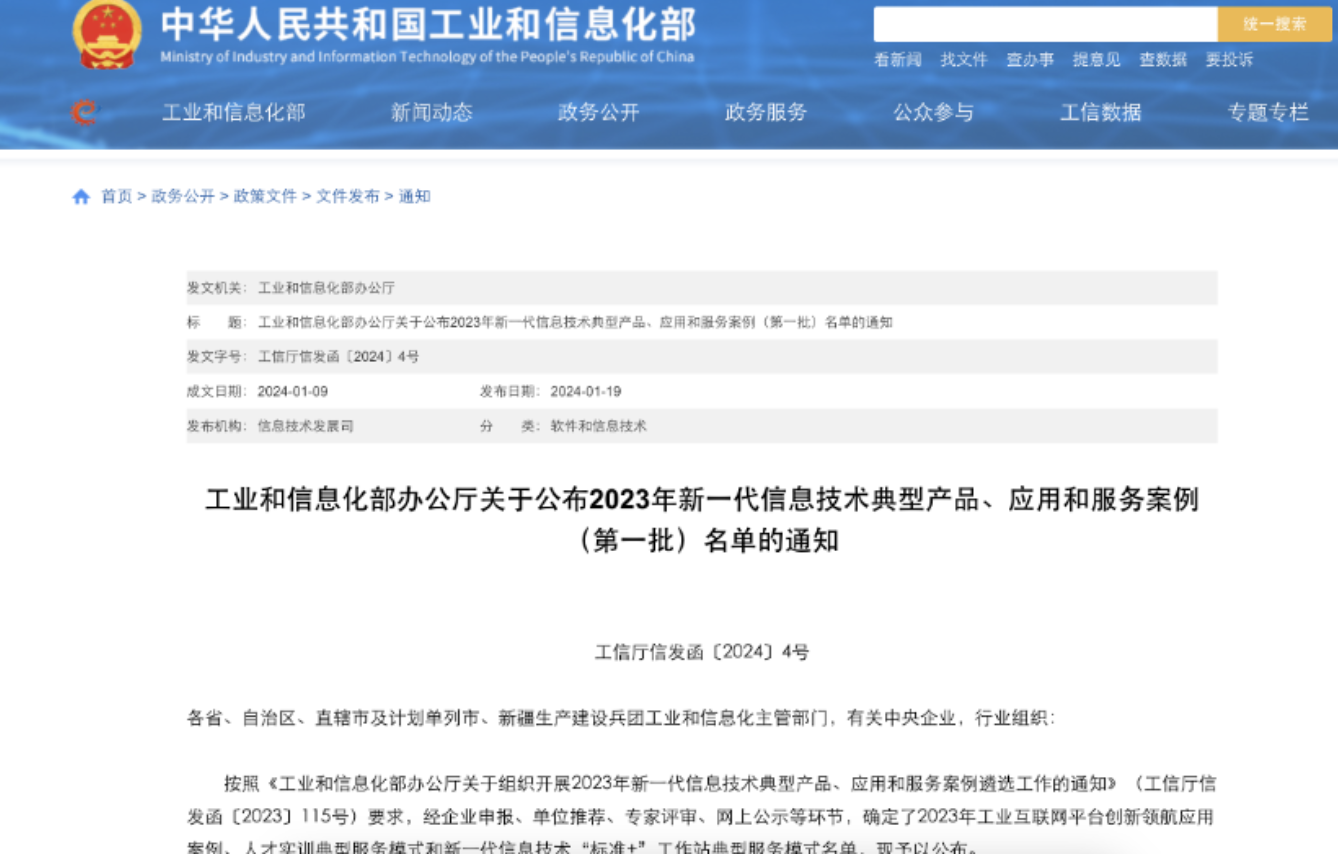Open the 专题专栏 navigation menu
The image size is (1338, 858).
coord(1267,112)
